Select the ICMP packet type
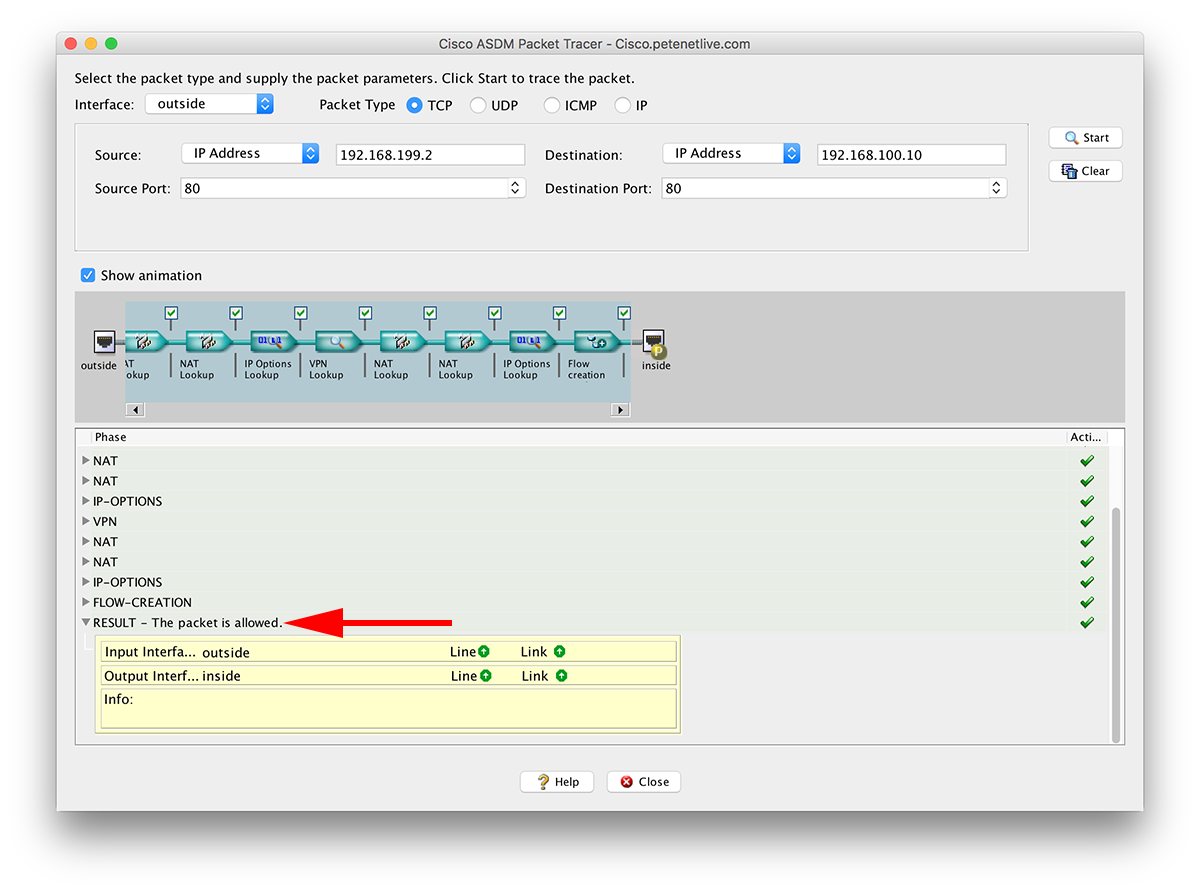The image size is (1200, 892). (552, 105)
